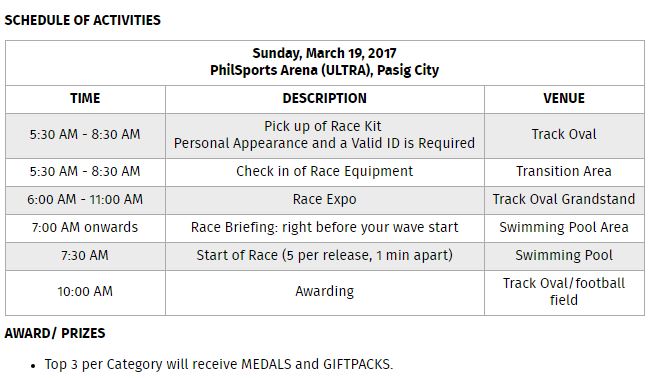The width and height of the screenshot is (656, 378).
Task: Select the Race Expo description cell
Action: coord(325,199)
